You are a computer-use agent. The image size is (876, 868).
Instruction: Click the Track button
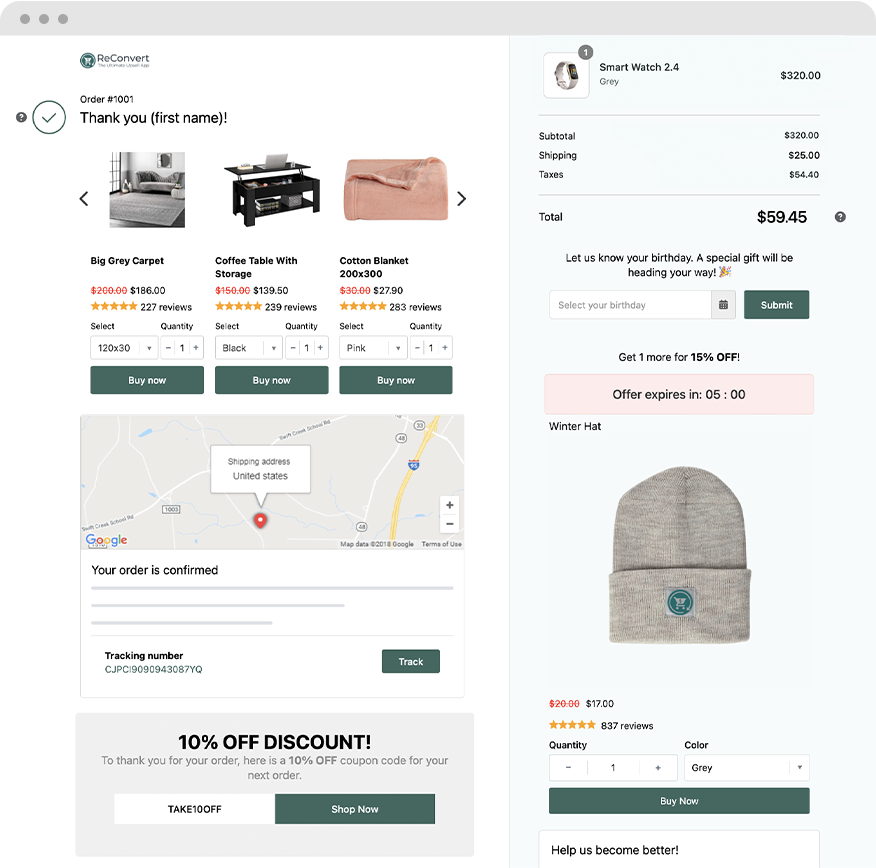coord(410,661)
